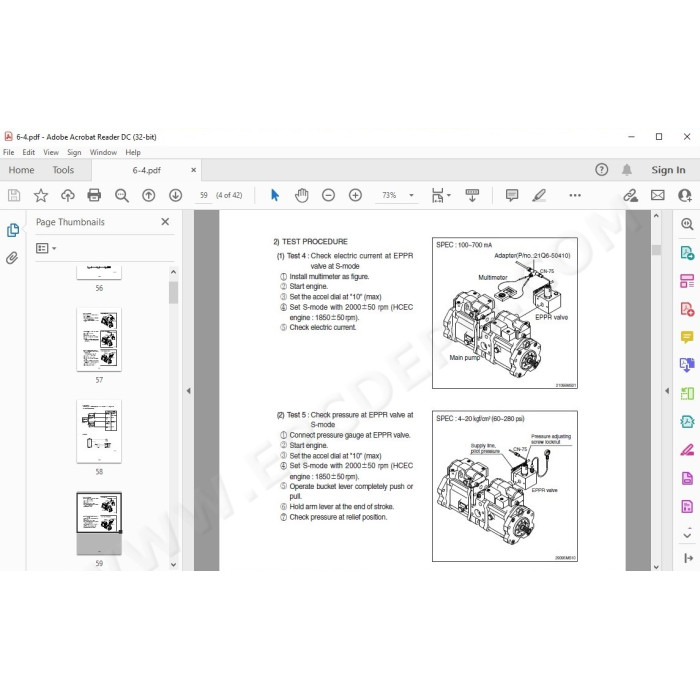Go to previous page arrow

point(149,195)
